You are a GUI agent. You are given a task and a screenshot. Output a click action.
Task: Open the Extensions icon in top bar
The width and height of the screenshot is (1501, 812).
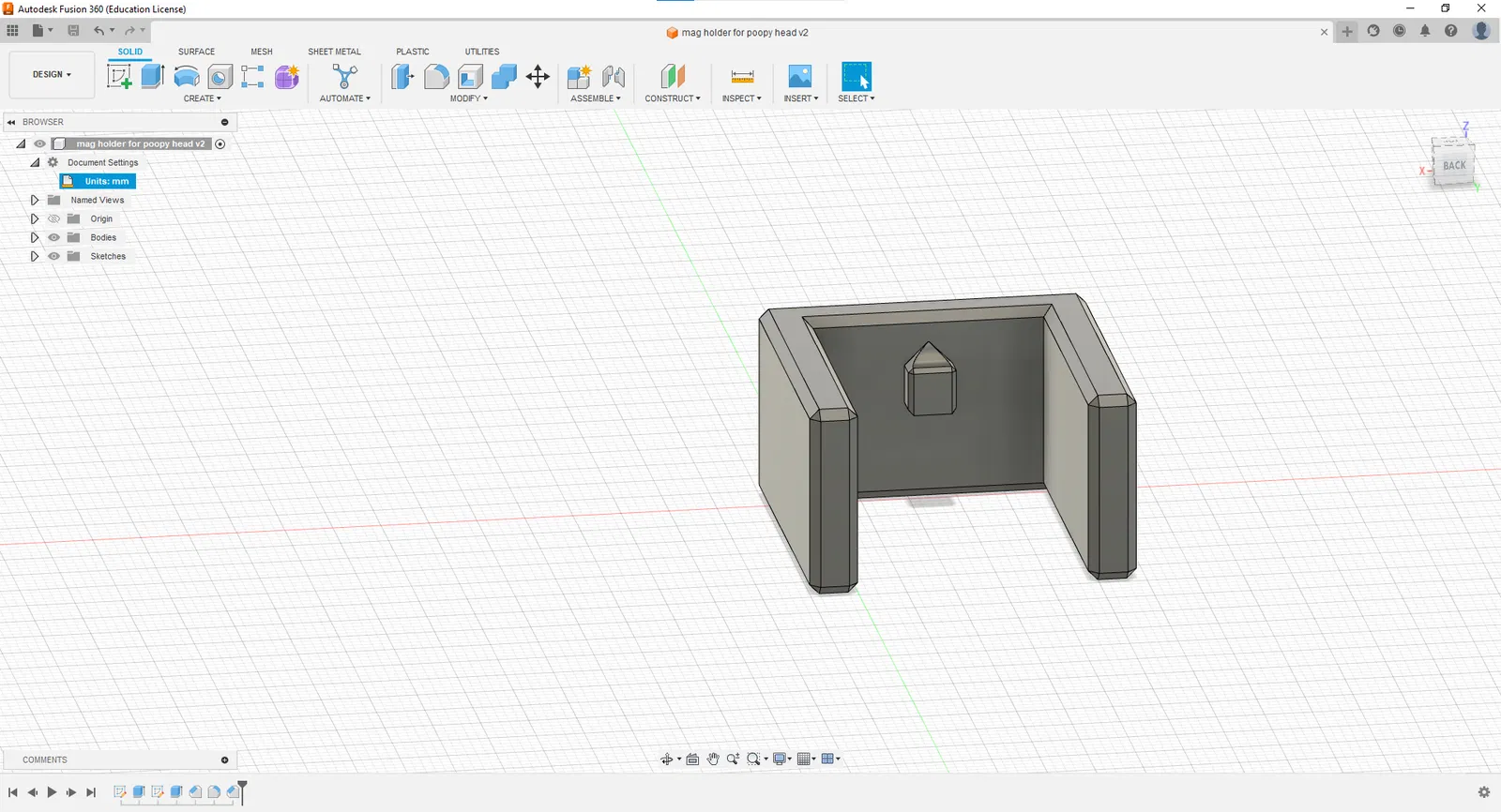click(x=1373, y=31)
